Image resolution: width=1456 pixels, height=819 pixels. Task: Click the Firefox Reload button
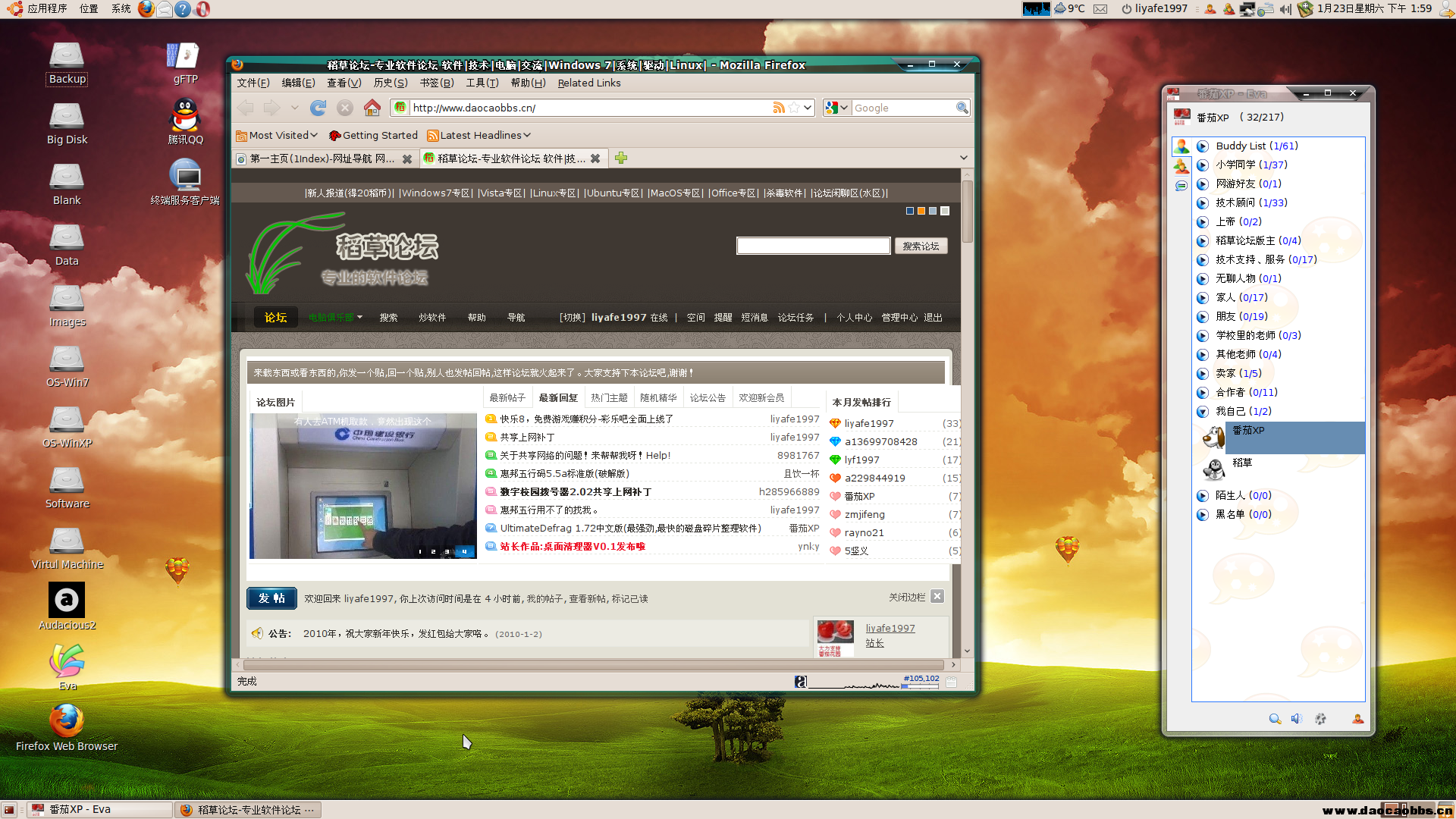[x=318, y=108]
